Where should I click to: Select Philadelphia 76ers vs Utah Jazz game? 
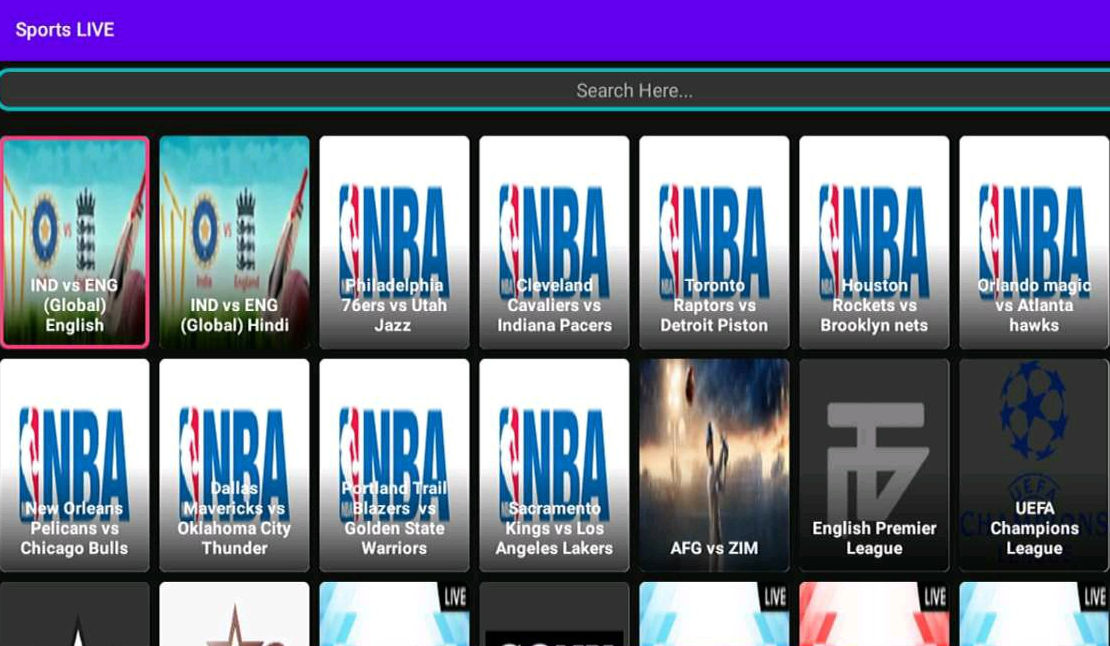394,242
